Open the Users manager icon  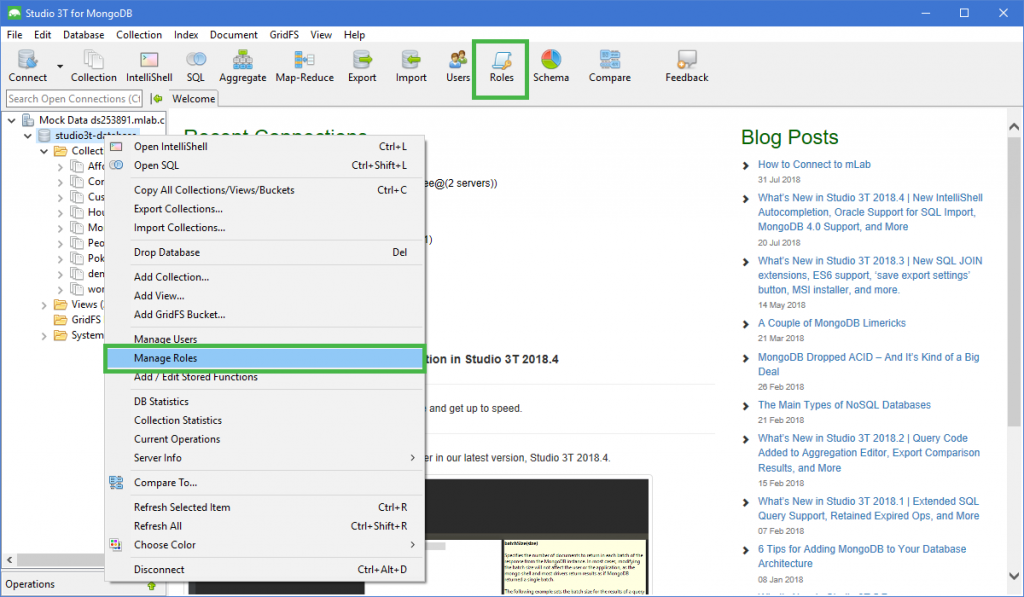[458, 67]
